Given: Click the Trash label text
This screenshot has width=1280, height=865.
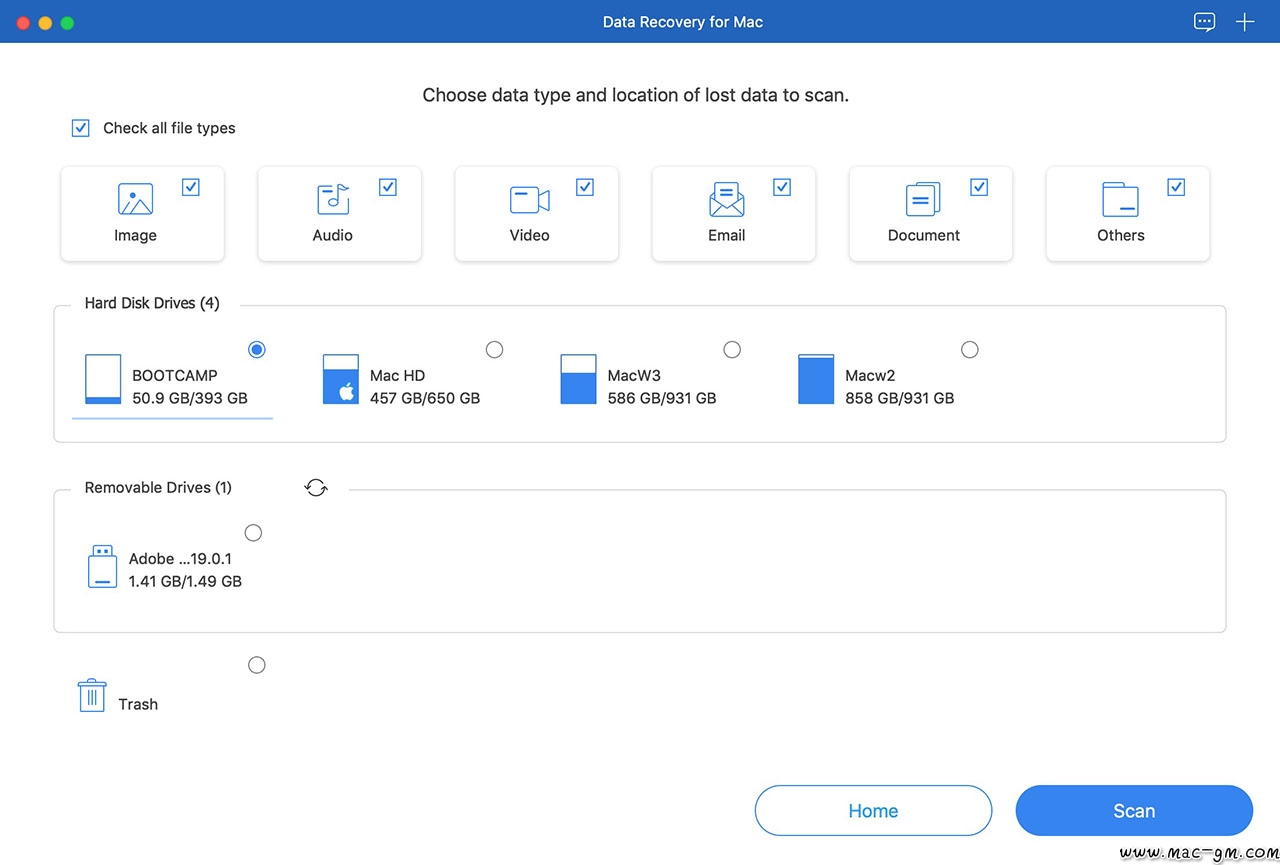Looking at the screenshot, I should click(138, 704).
